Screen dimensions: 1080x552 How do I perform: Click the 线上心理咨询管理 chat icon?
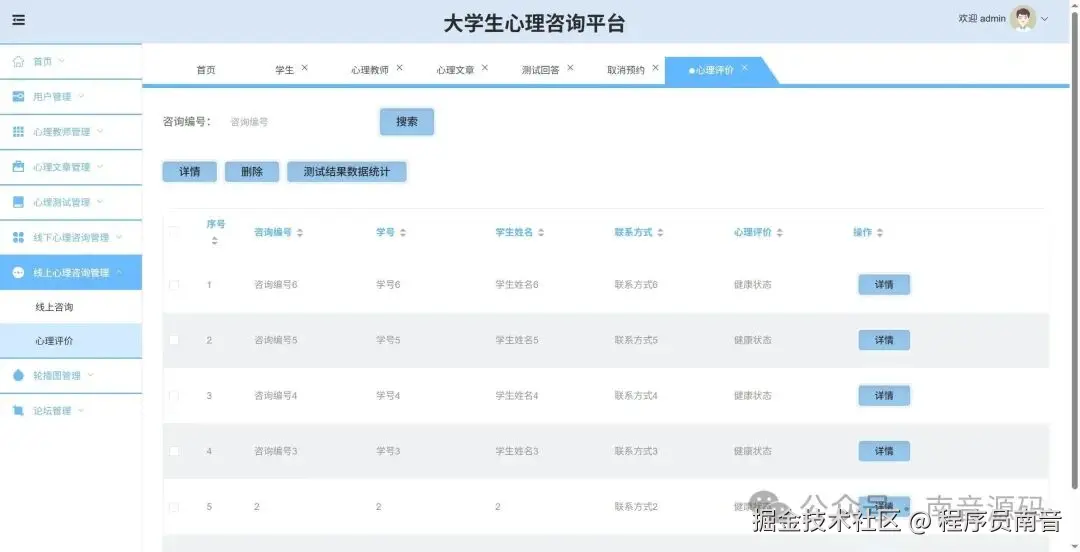(19, 272)
